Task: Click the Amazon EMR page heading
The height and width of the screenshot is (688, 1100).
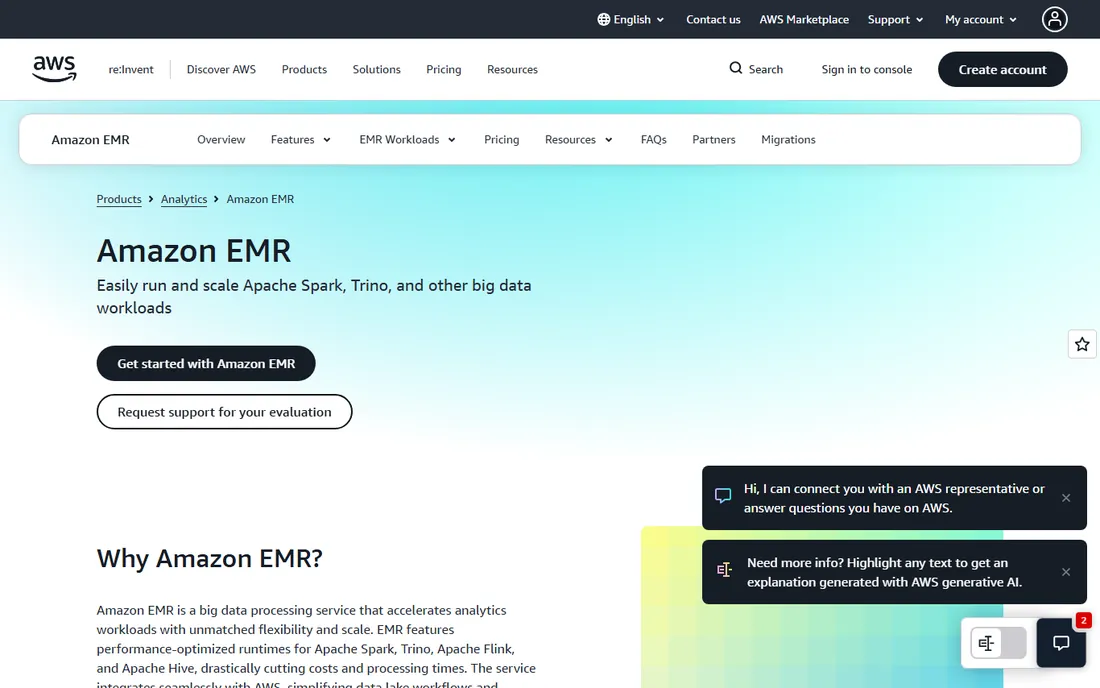Action: click(x=194, y=250)
